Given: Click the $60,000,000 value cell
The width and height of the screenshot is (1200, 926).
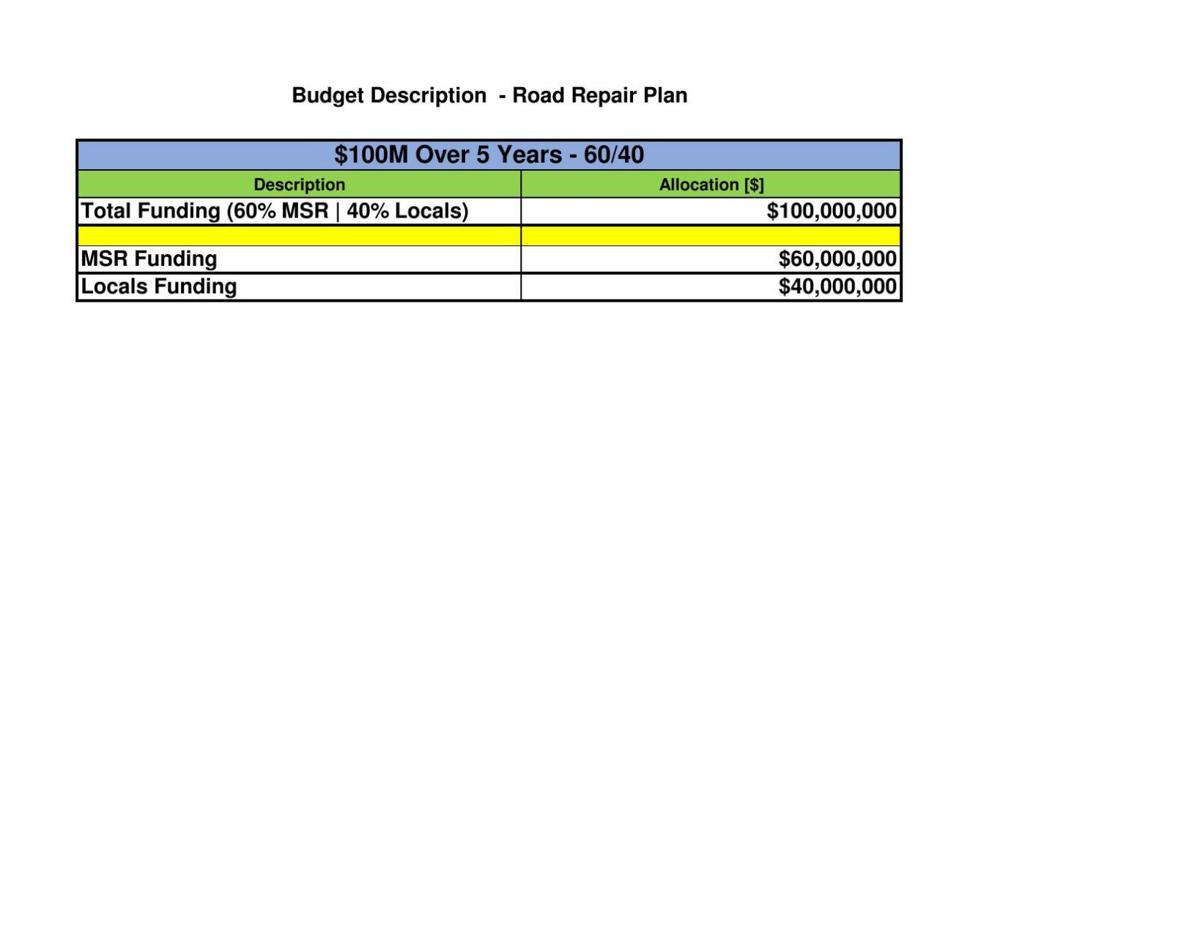Looking at the screenshot, I should tap(838, 258).
